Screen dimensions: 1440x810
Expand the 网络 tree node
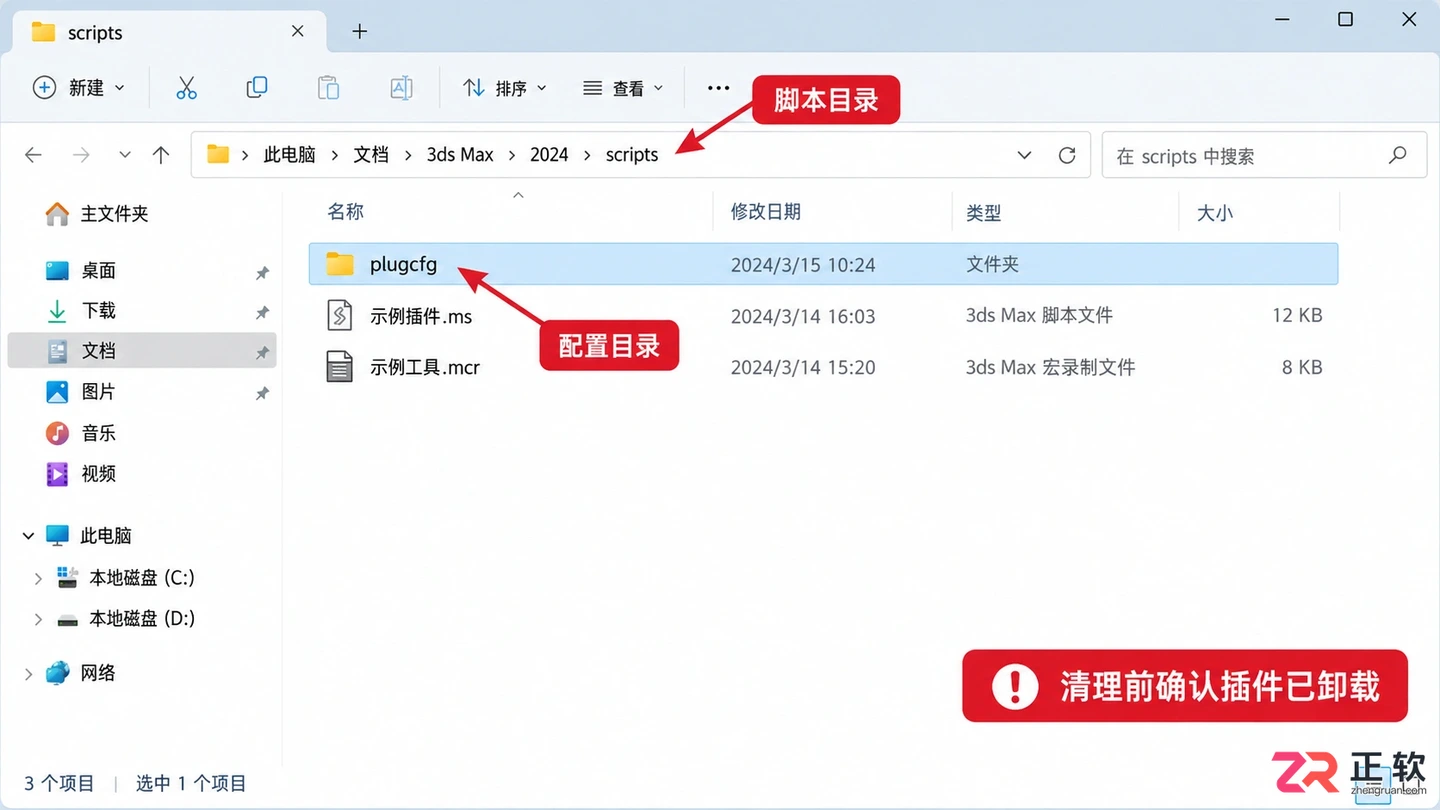point(28,674)
